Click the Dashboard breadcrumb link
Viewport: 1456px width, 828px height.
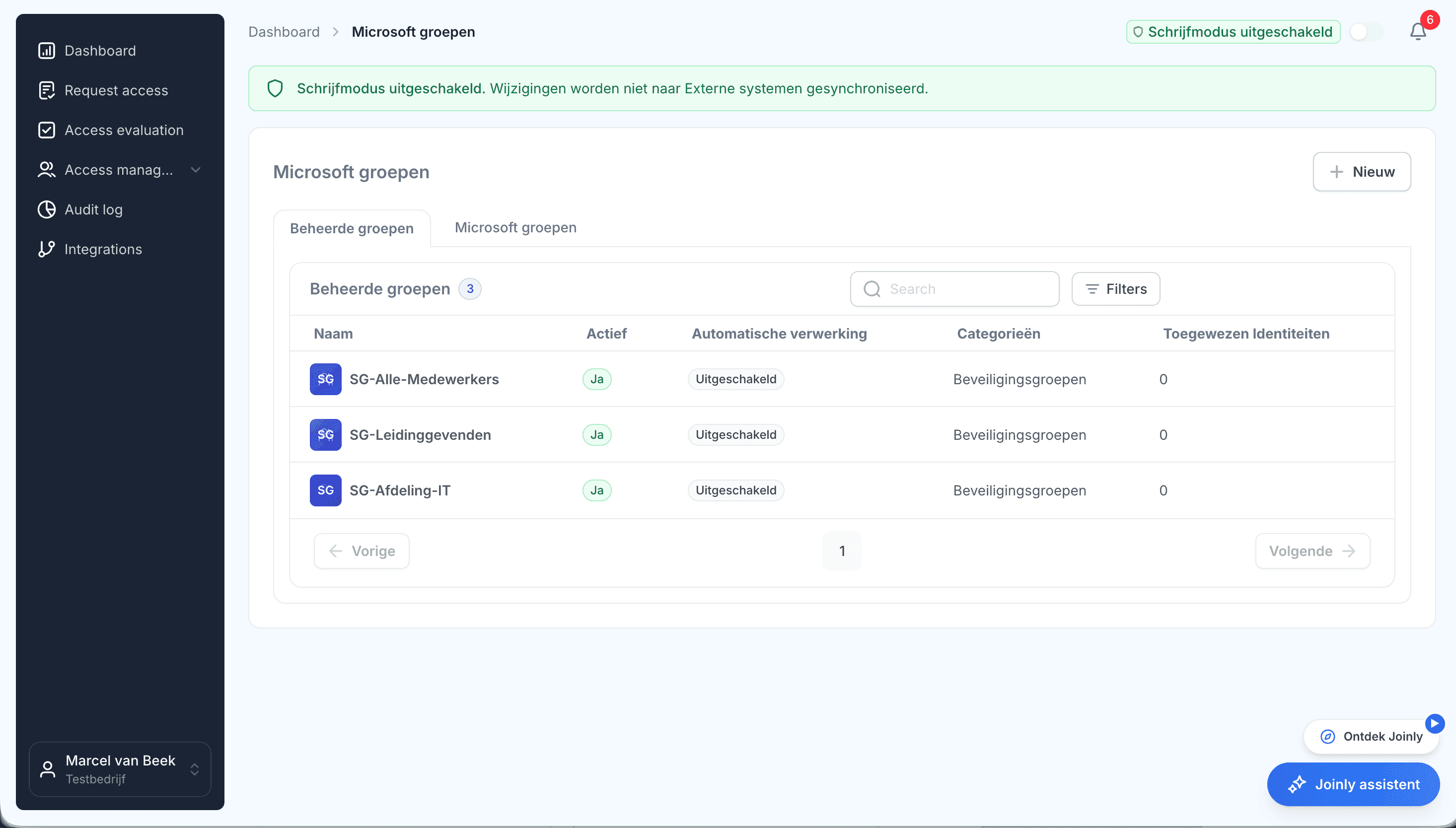click(x=284, y=32)
